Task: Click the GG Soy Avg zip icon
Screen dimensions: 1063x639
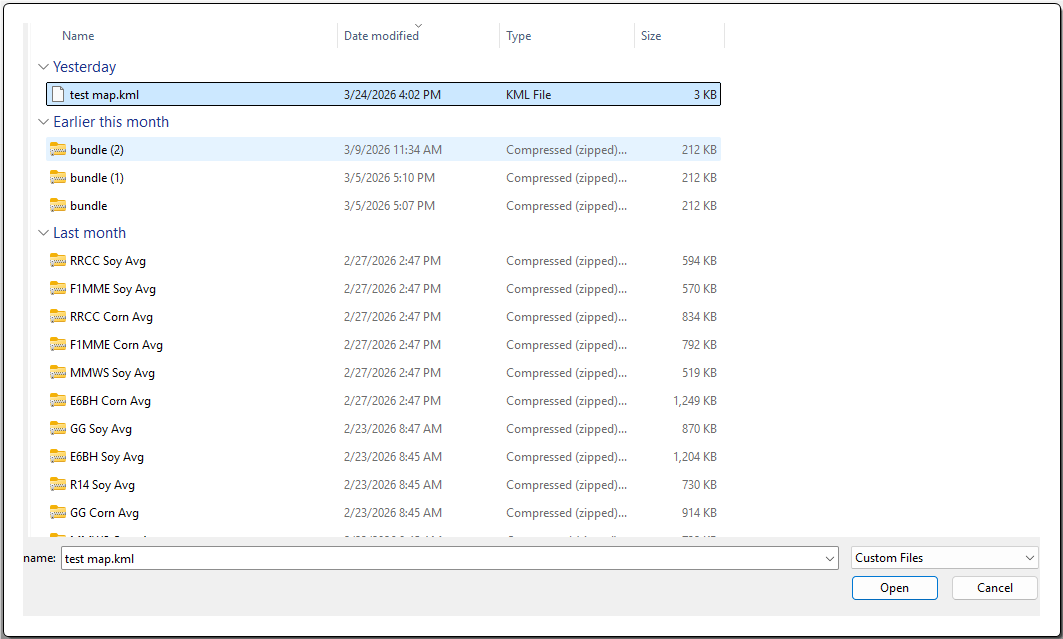Action: click(58, 429)
